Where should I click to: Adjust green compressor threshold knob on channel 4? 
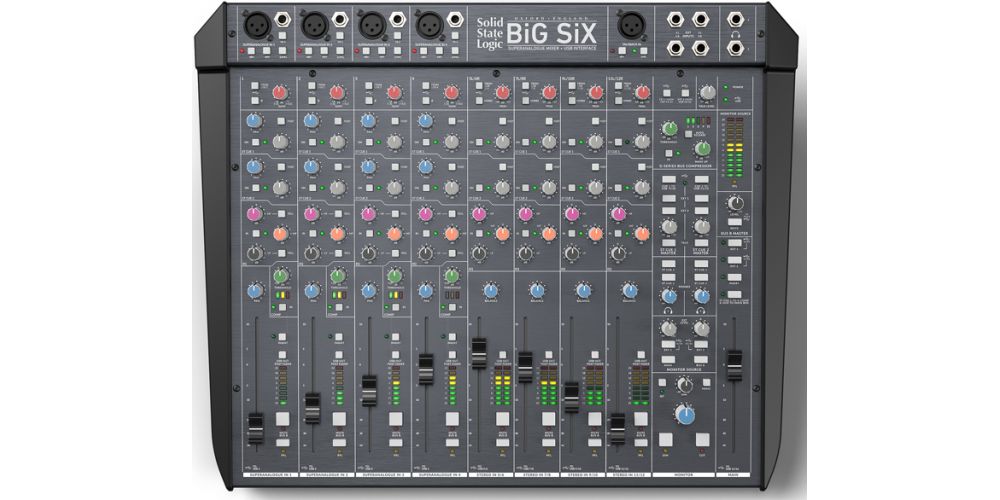click(452, 276)
